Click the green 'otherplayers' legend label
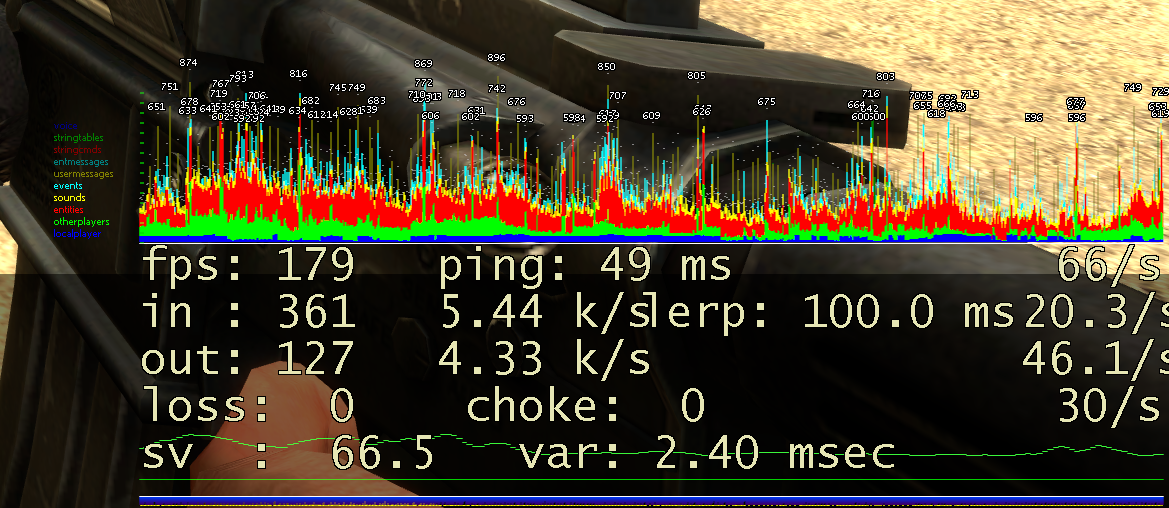The height and width of the screenshot is (508, 1169). 81,222
